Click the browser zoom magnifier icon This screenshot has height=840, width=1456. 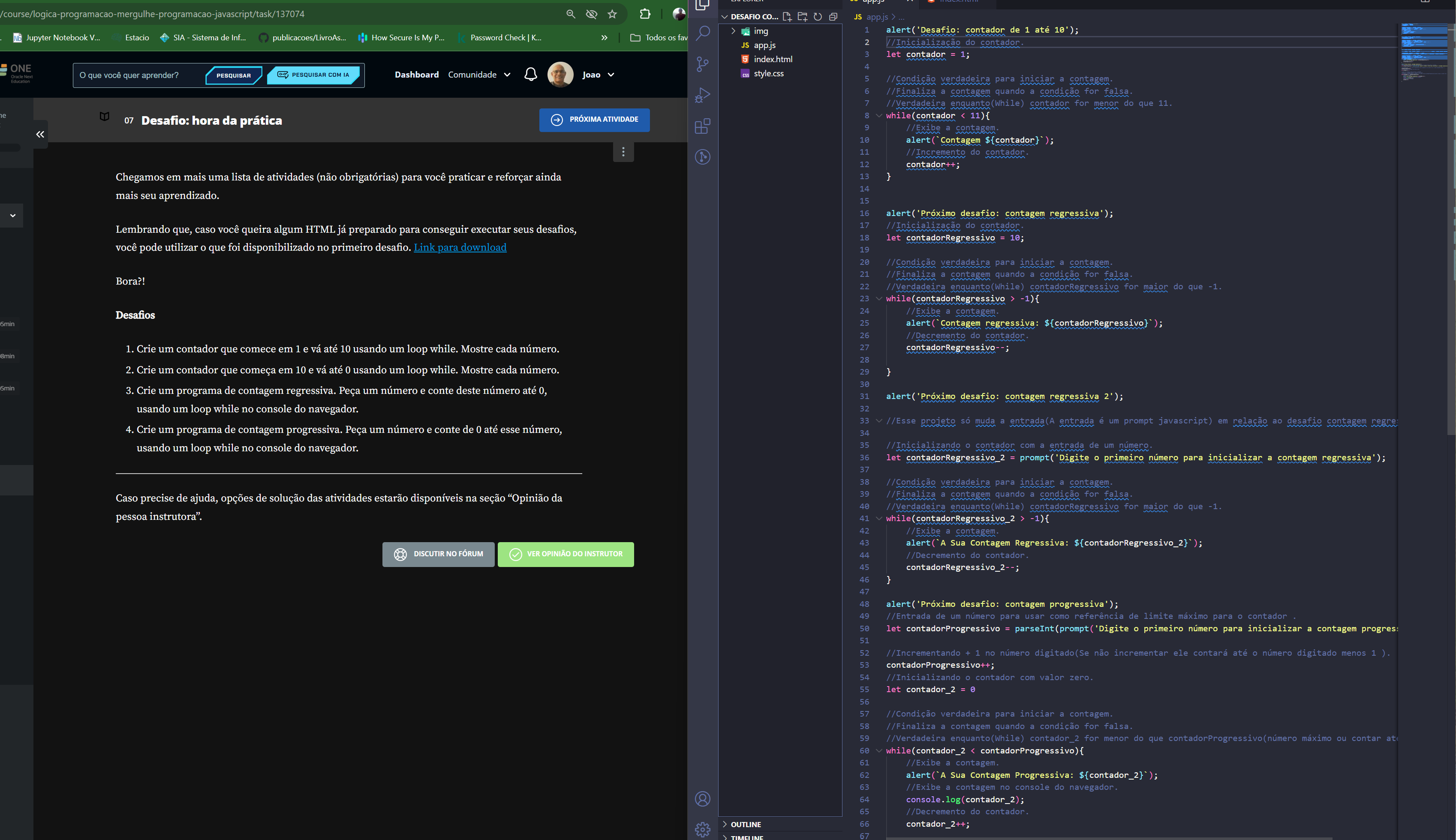point(571,14)
